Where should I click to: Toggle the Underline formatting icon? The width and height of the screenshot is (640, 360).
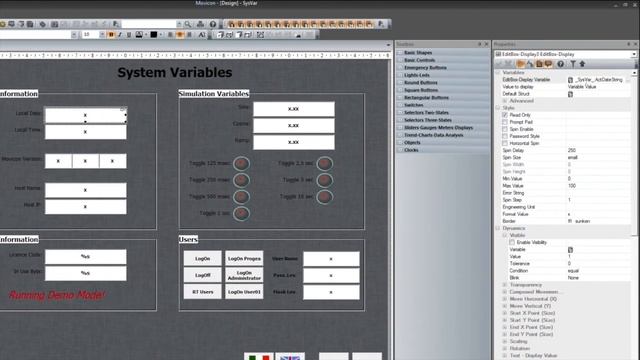point(129,35)
